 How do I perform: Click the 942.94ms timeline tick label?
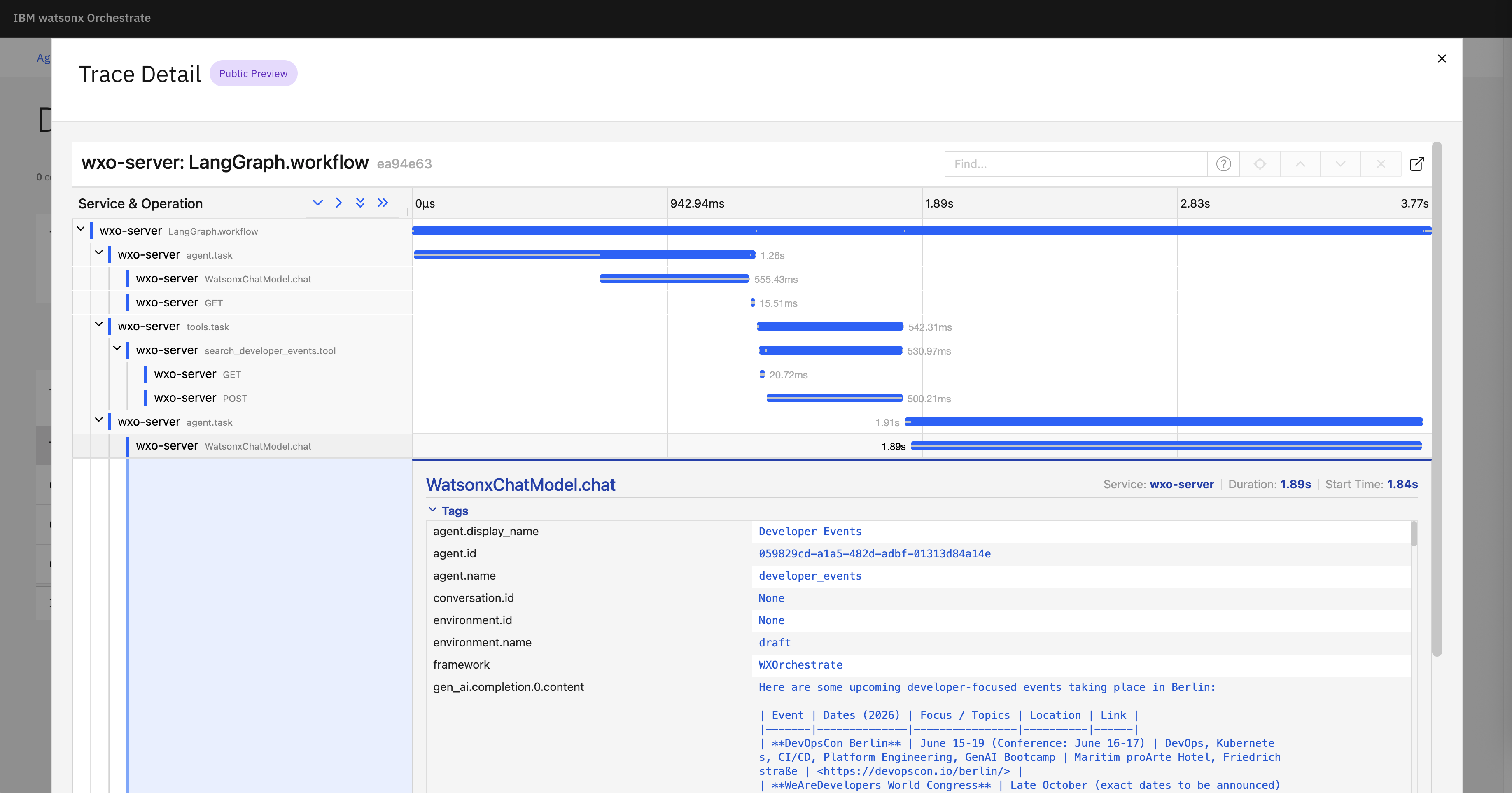pos(697,204)
